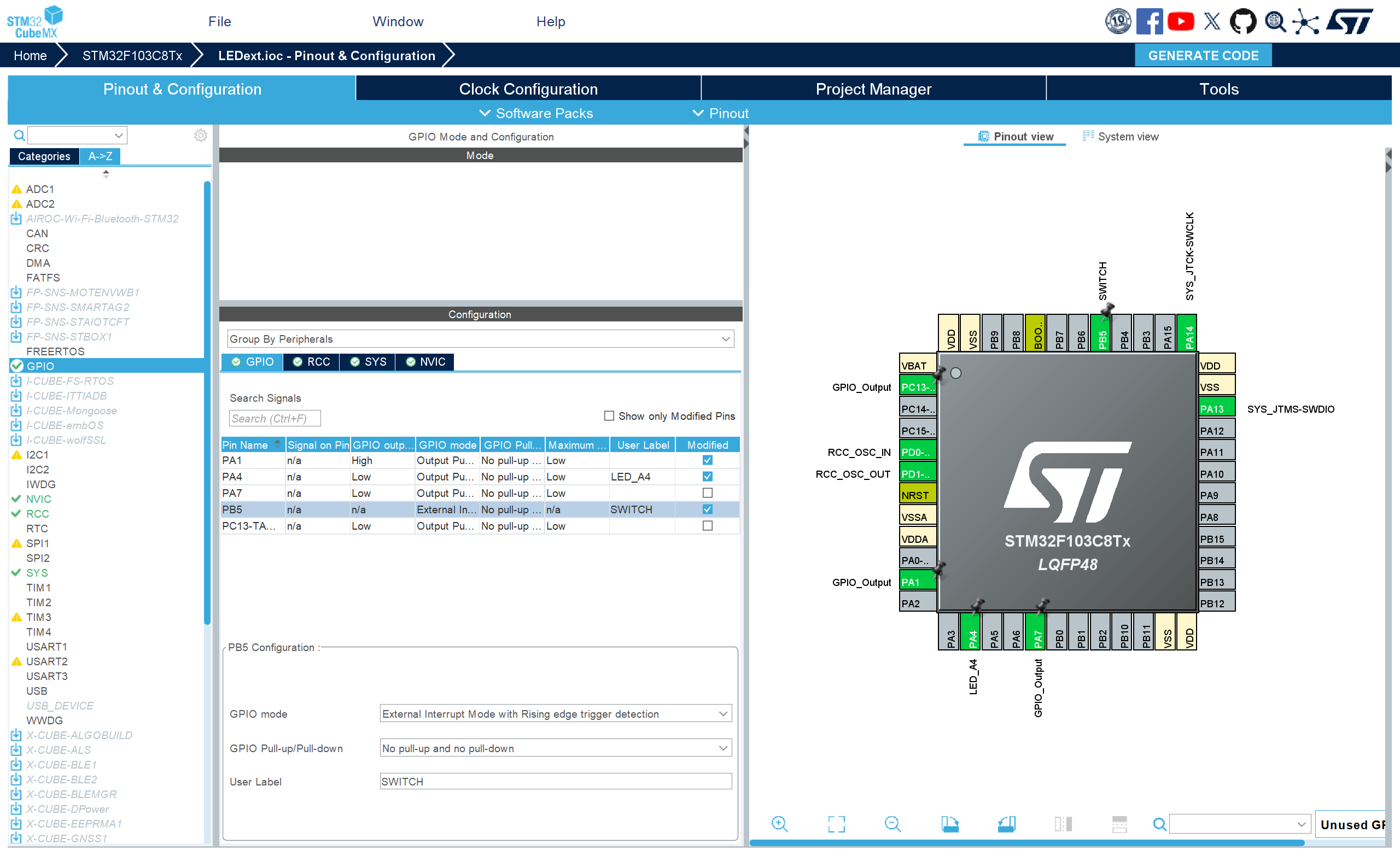This screenshot has height=856, width=1400.
Task: Go to the Home breadcrumb
Action: coord(30,56)
